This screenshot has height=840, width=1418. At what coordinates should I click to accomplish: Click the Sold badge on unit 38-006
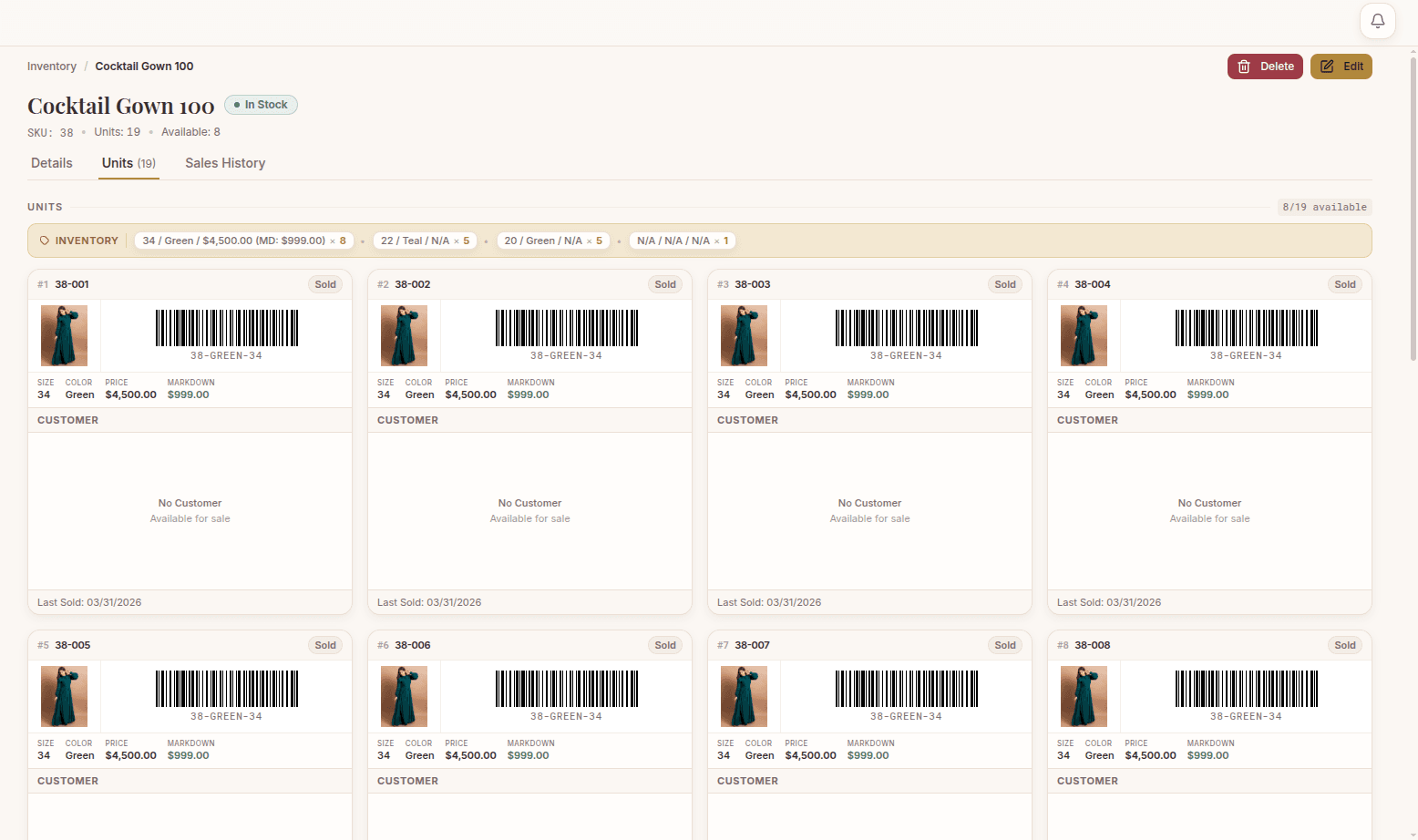(665, 645)
